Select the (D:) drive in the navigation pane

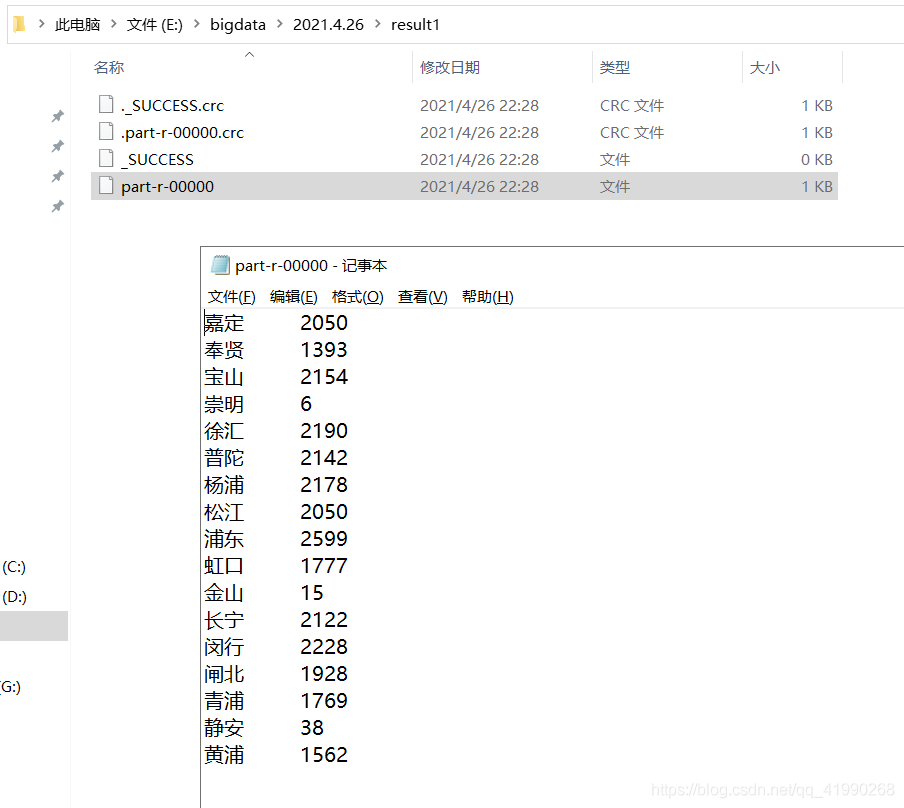[x=14, y=597]
